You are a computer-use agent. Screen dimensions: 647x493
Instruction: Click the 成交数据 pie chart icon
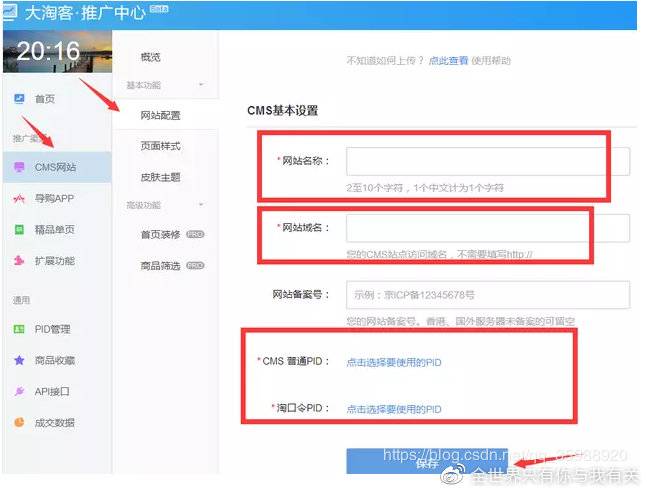click(19, 423)
